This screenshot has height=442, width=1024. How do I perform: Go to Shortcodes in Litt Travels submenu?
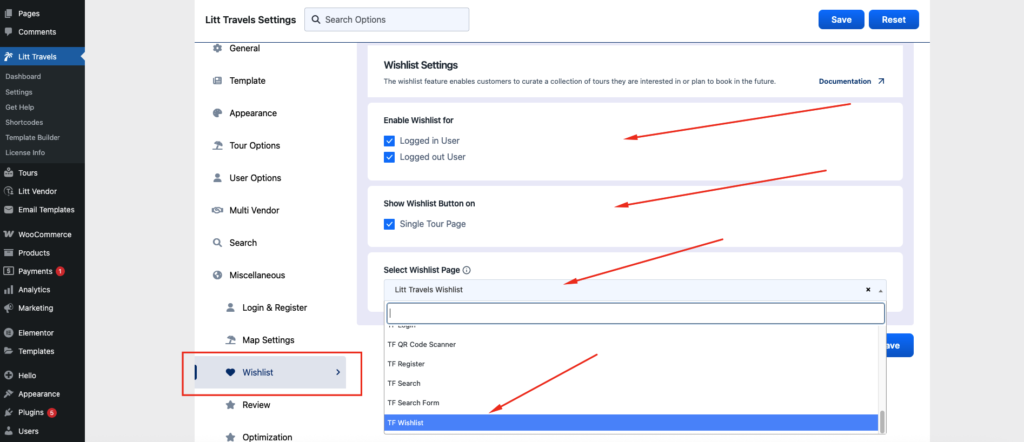(x=24, y=122)
